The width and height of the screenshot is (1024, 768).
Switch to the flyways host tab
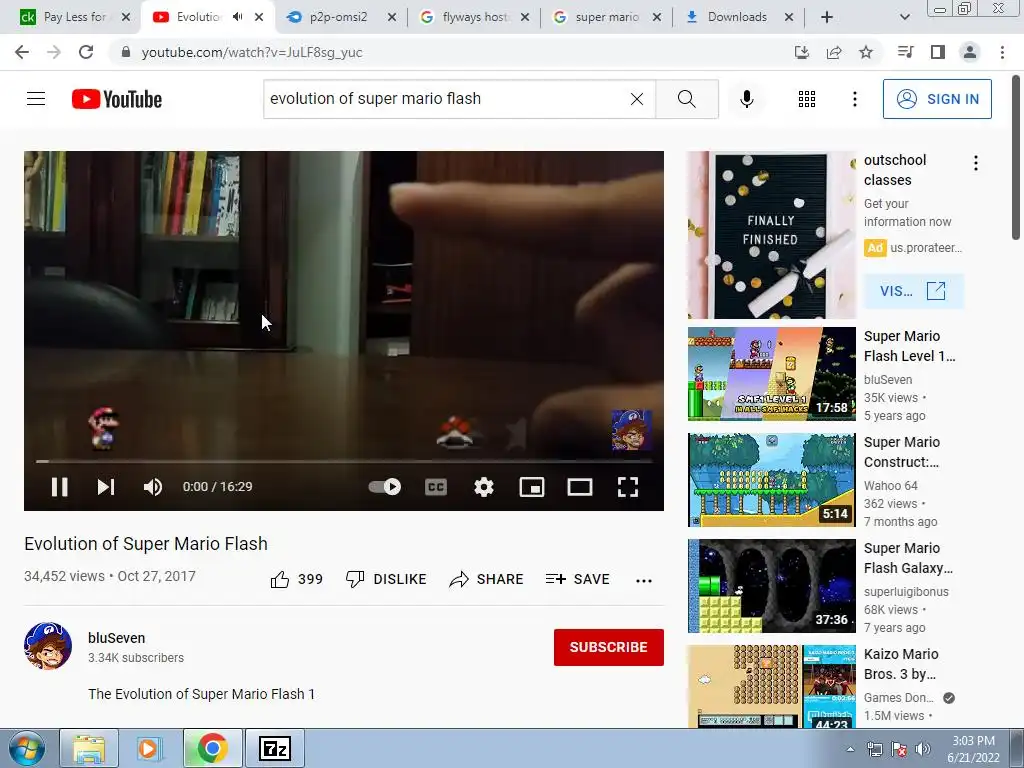click(475, 17)
